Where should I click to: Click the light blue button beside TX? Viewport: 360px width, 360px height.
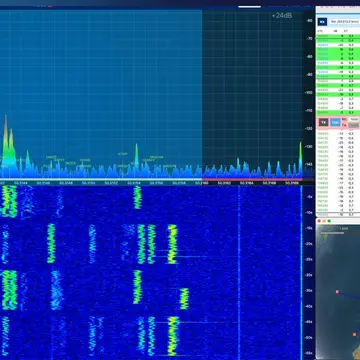pyautogui.click(x=335, y=123)
